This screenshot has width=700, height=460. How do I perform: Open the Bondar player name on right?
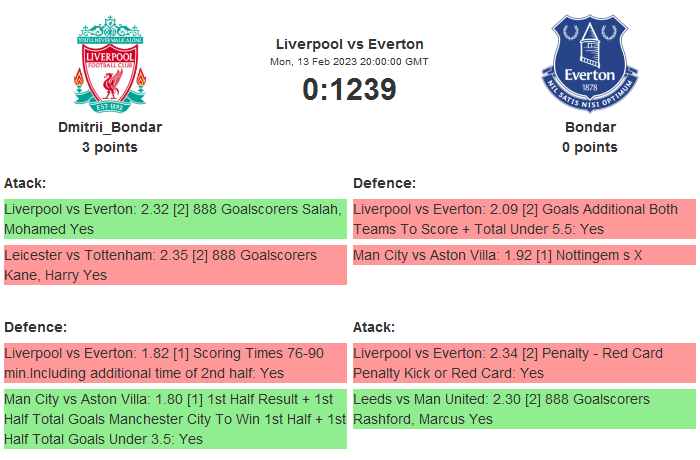pyautogui.click(x=589, y=127)
